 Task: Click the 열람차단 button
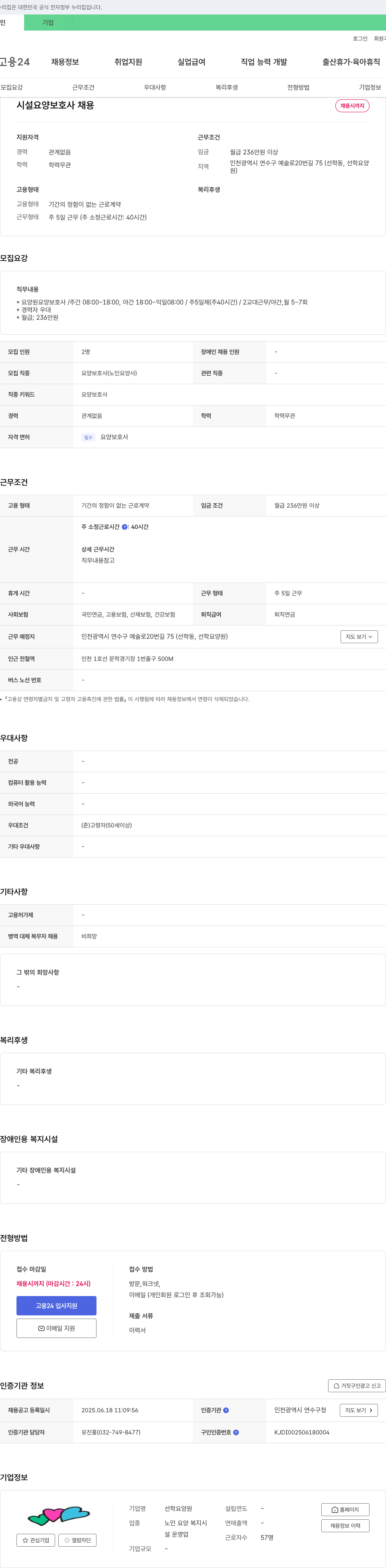click(x=78, y=1541)
